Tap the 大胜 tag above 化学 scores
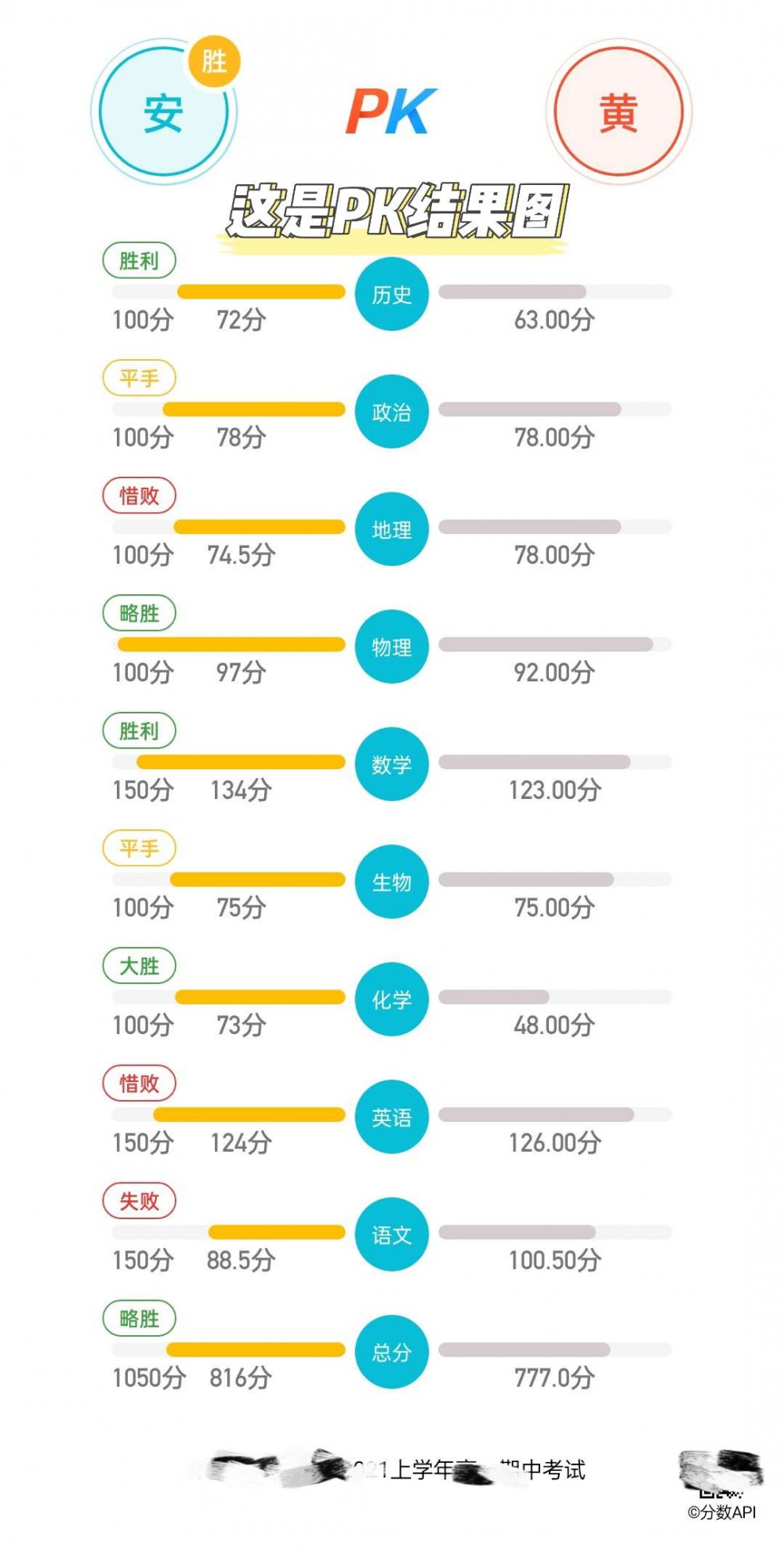 tap(140, 966)
